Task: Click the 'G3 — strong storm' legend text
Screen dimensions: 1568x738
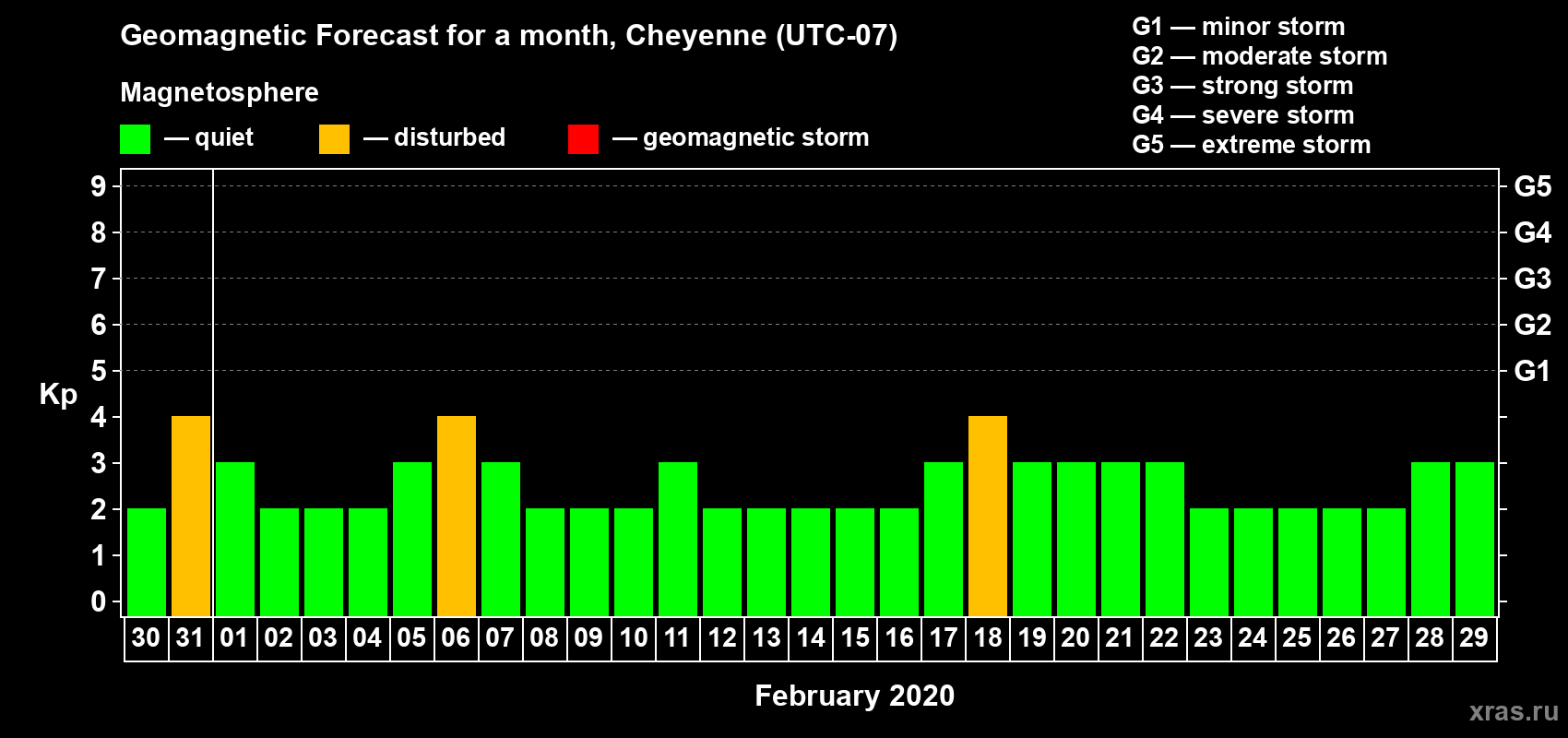Action: (x=1242, y=86)
